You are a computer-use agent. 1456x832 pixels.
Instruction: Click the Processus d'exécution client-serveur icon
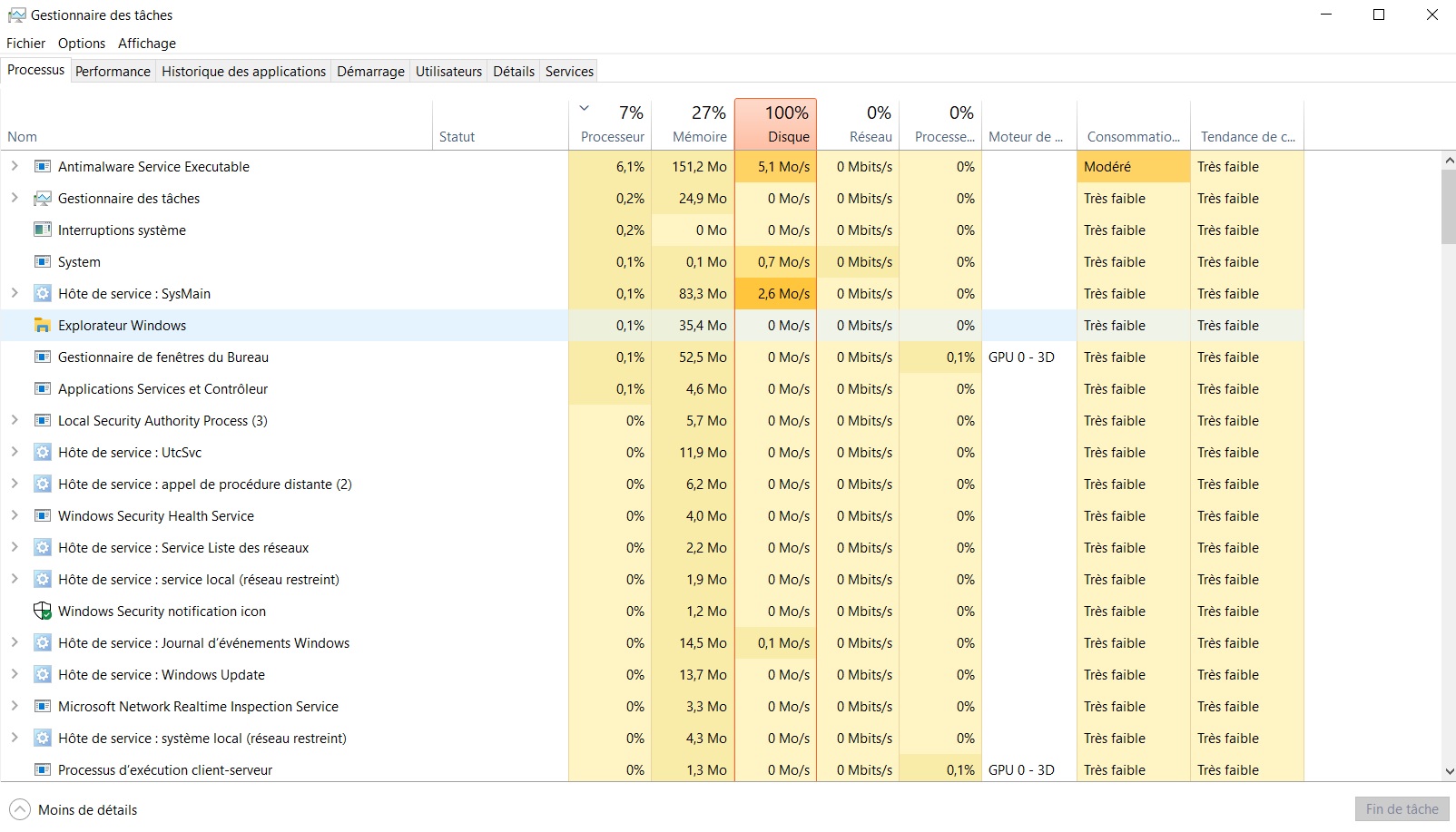click(42, 770)
